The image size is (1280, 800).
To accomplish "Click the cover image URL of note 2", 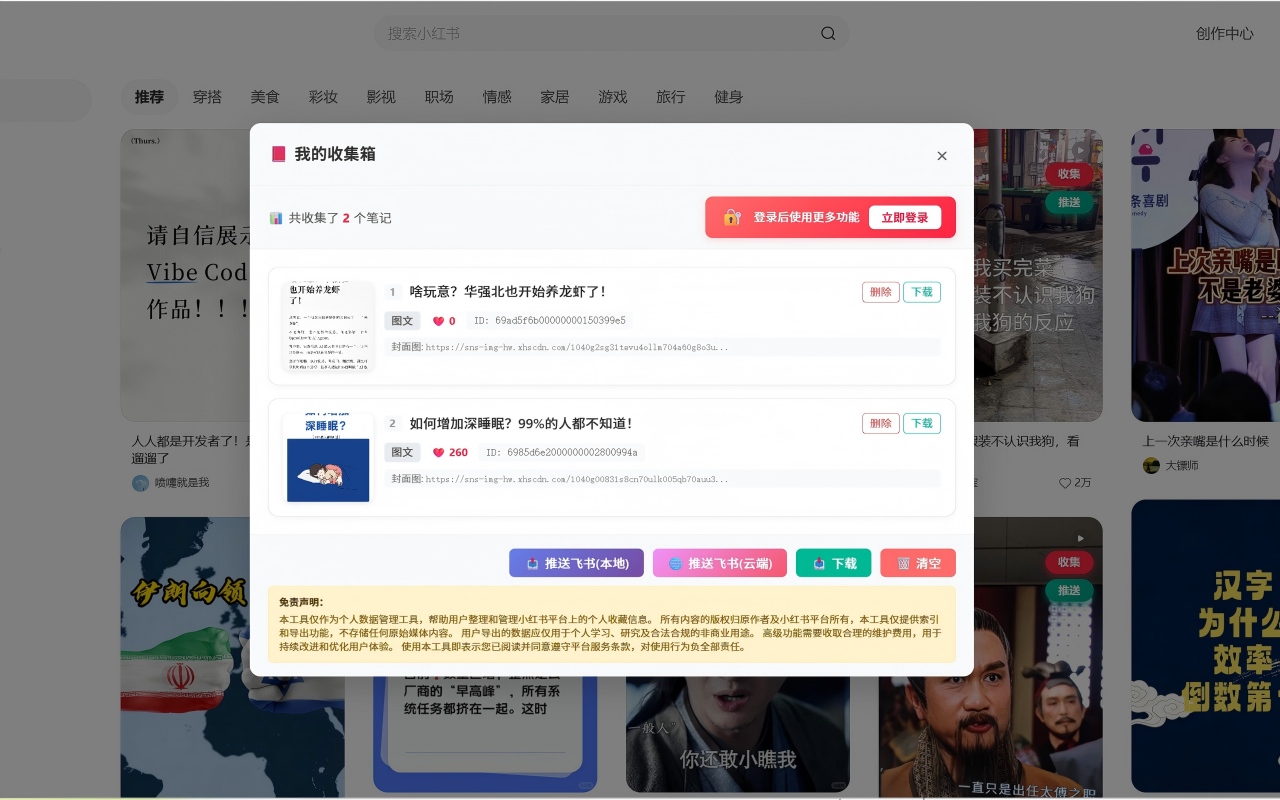I will pos(577,478).
